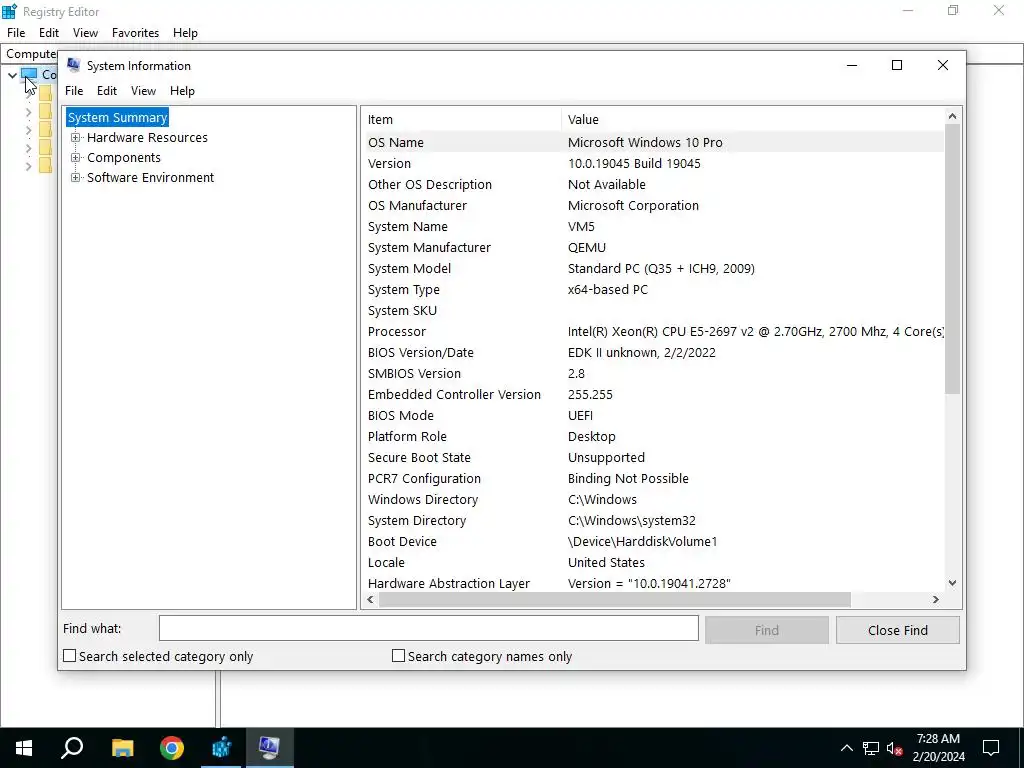1024x768 pixels.
Task: Click System Information title bar icon
Action: click(x=74, y=65)
